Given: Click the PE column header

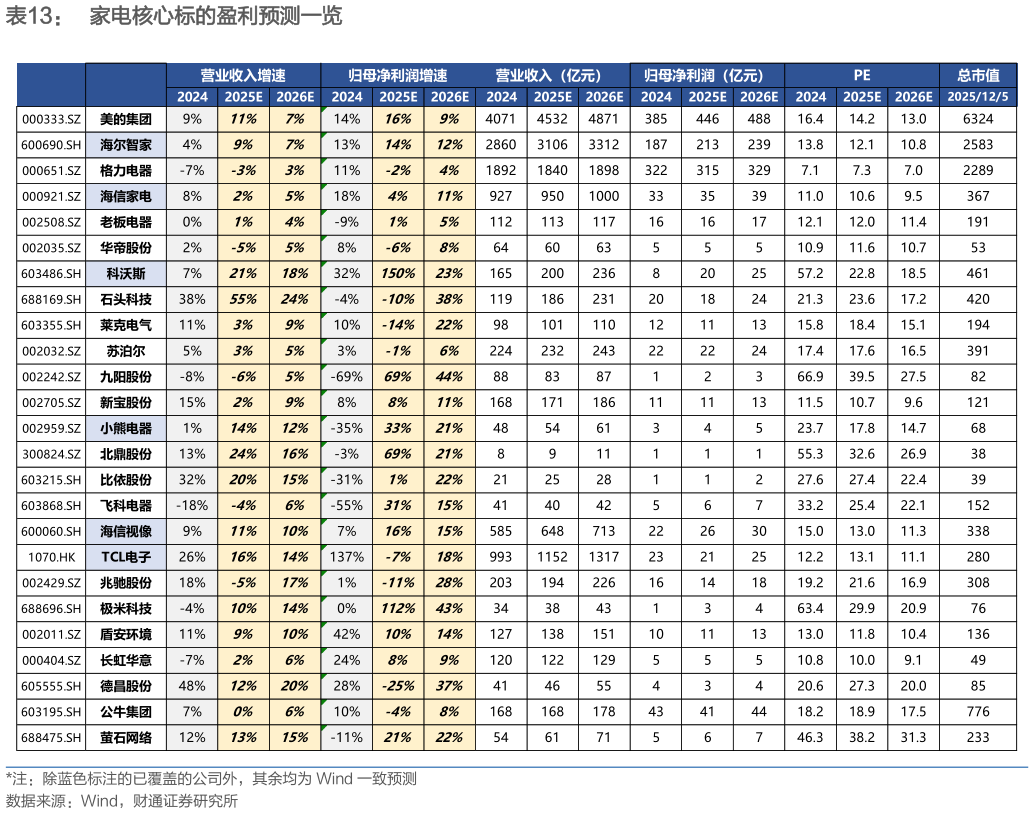Looking at the screenshot, I should pyautogui.click(x=861, y=75).
